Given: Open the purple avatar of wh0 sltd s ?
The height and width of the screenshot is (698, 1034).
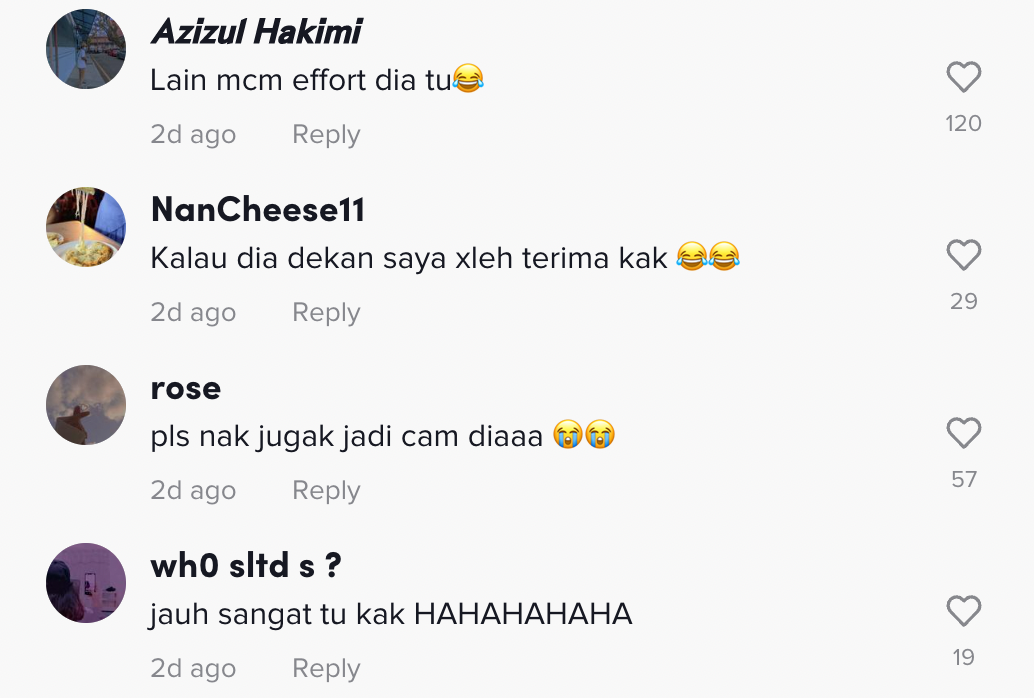Looking at the screenshot, I should click(86, 583).
